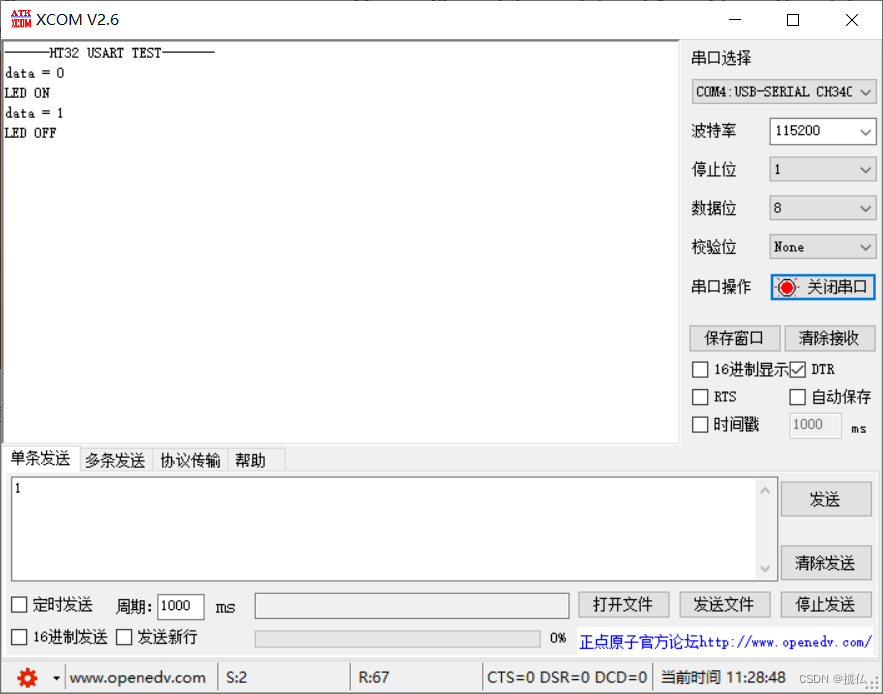This screenshot has height=694, width=883.
Task: Select the 单条发送 tab
Action: point(41,459)
